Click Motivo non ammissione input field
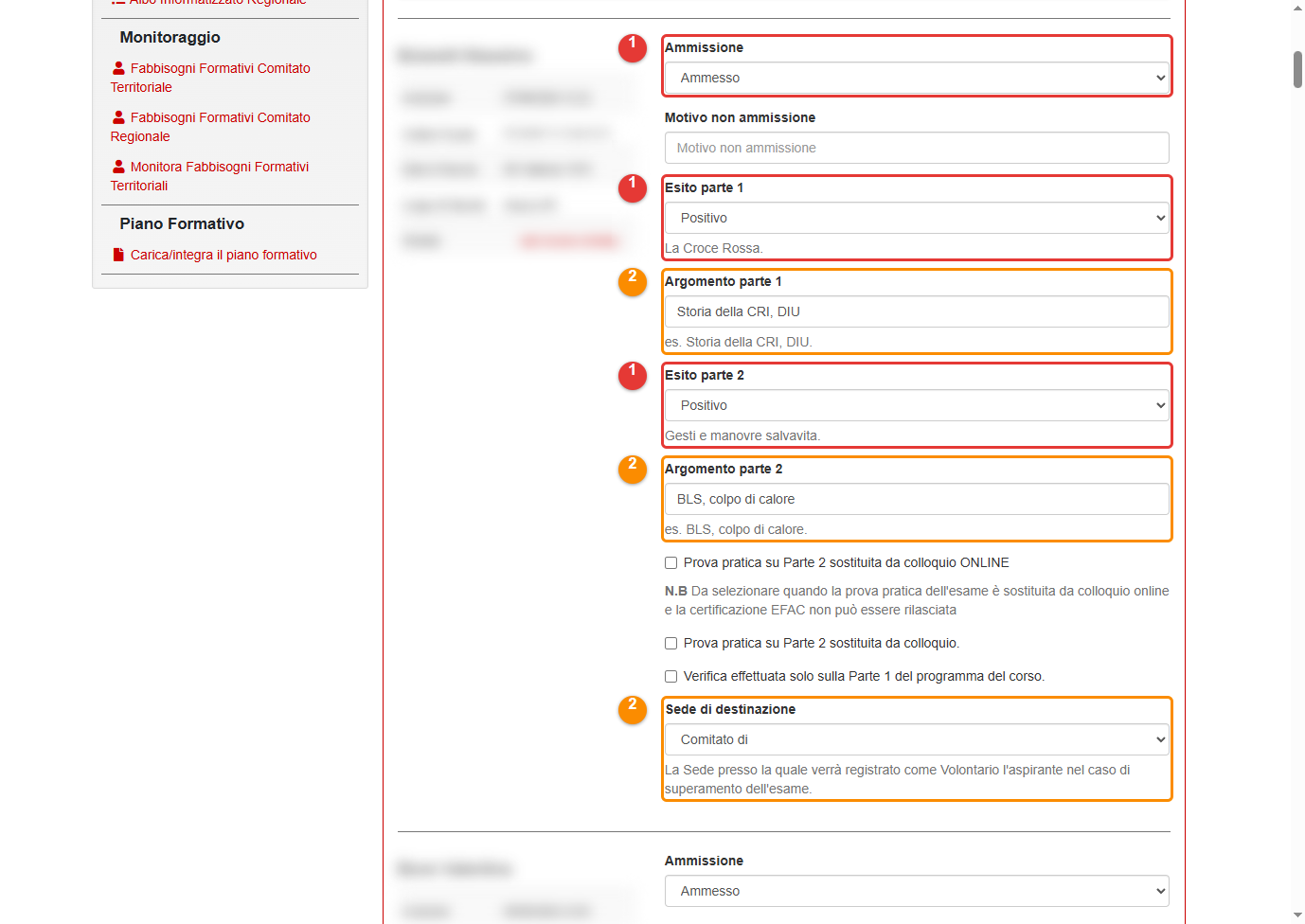 click(x=917, y=148)
